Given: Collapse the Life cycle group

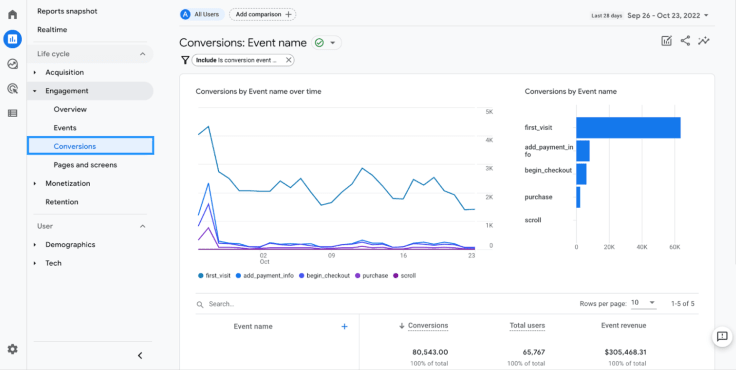Looking at the screenshot, I should [143, 54].
